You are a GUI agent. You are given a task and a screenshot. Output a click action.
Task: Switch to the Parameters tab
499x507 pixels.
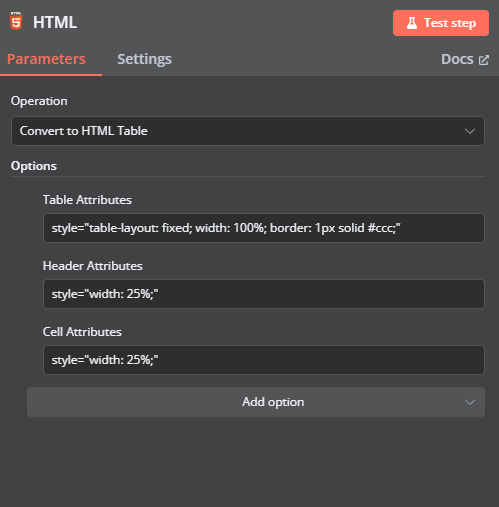coord(46,59)
